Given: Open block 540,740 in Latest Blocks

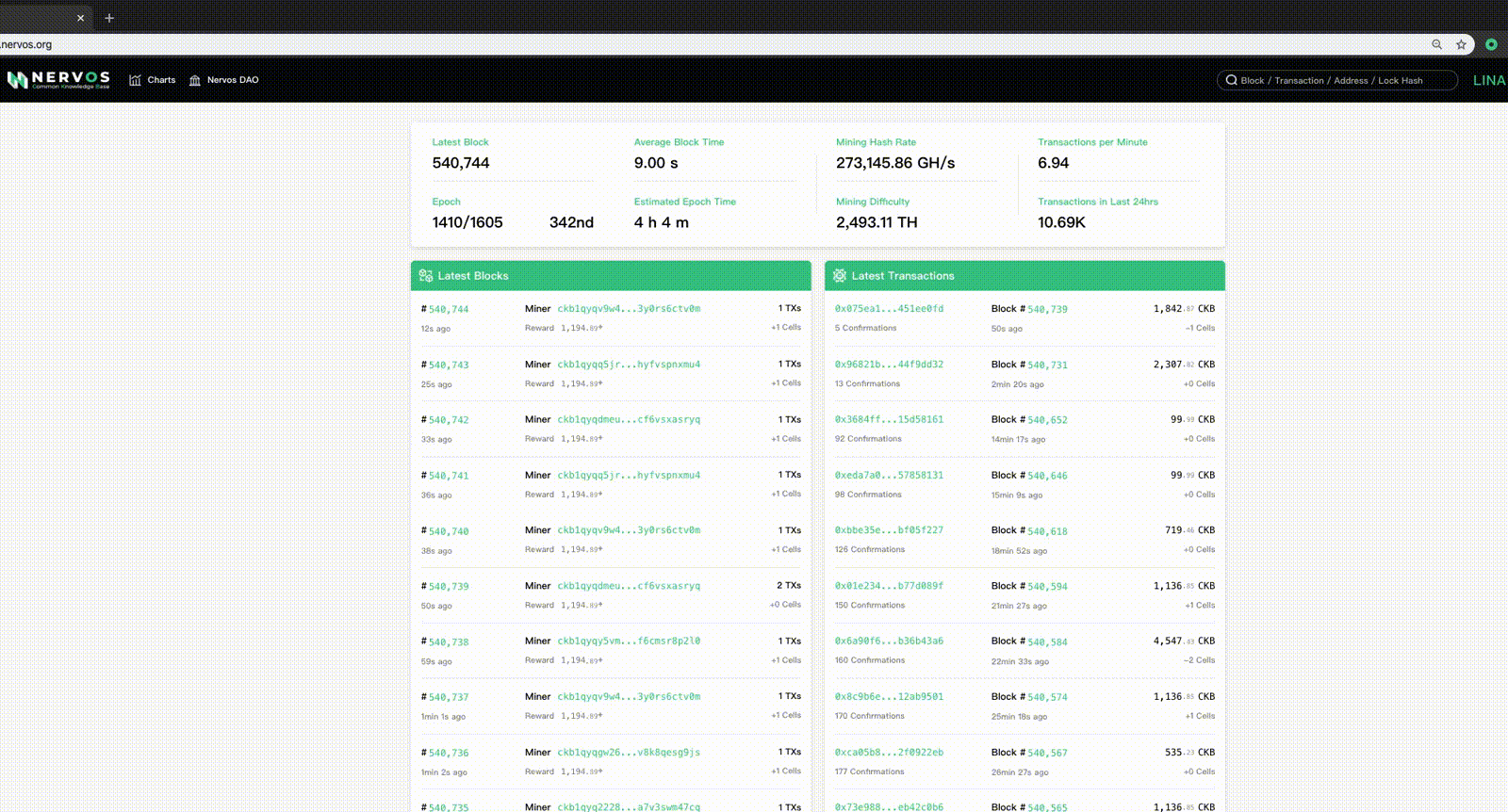Looking at the screenshot, I should [449, 531].
